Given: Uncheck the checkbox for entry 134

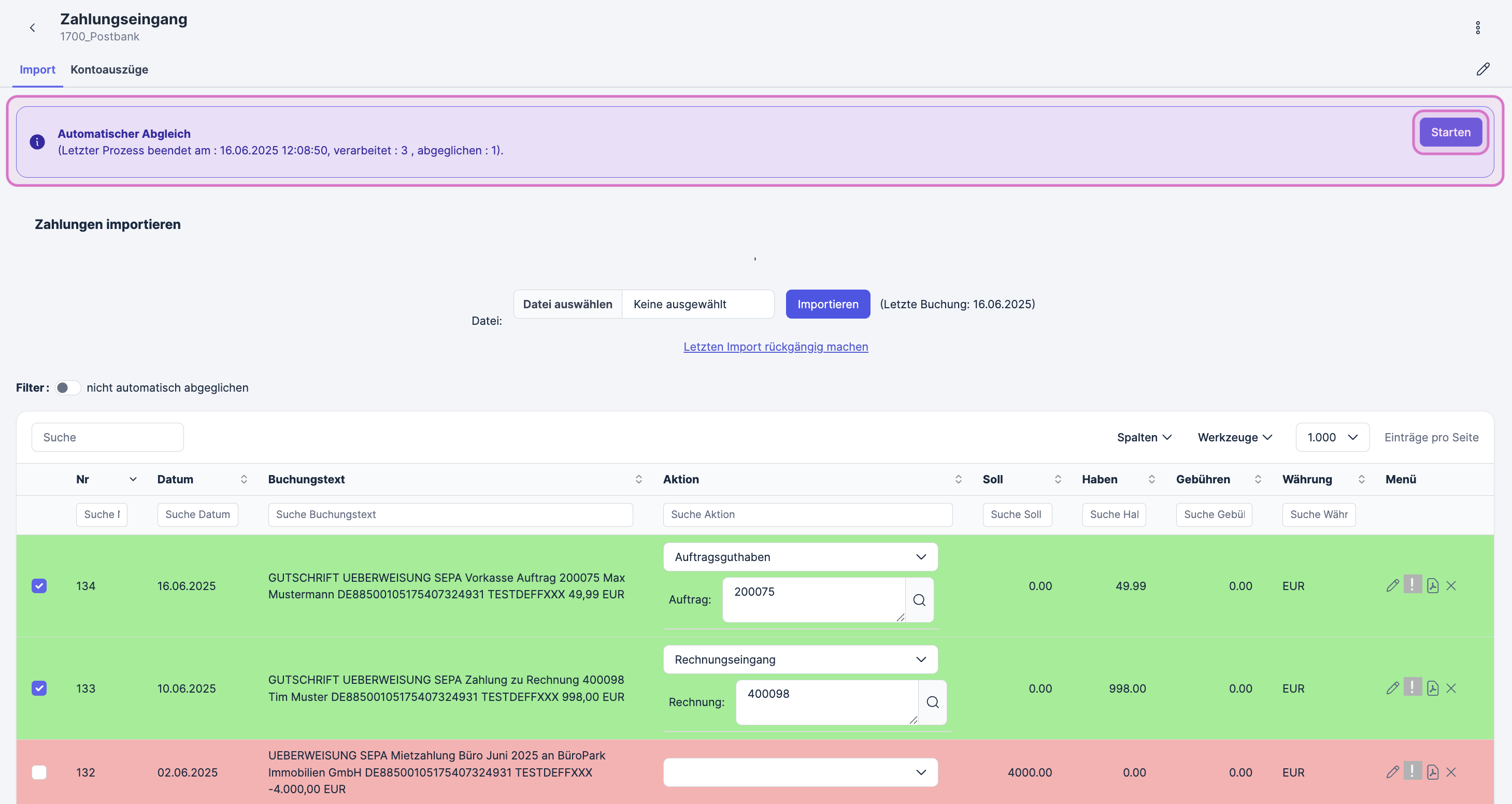Looking at the screenshot, I should [39, 586].
